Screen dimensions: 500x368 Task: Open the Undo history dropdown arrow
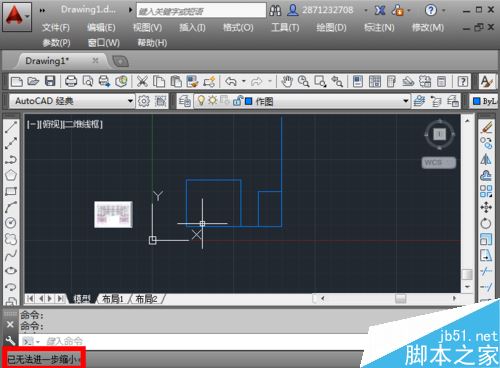tap(244, 81)
